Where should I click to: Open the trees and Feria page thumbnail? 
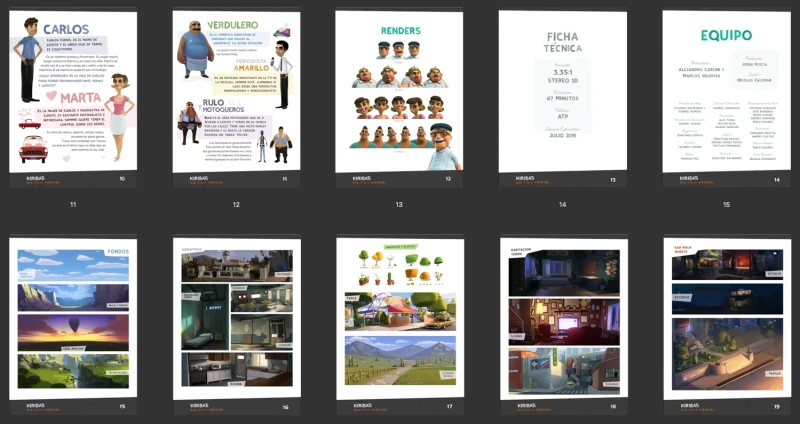click(x=400, y=326)
